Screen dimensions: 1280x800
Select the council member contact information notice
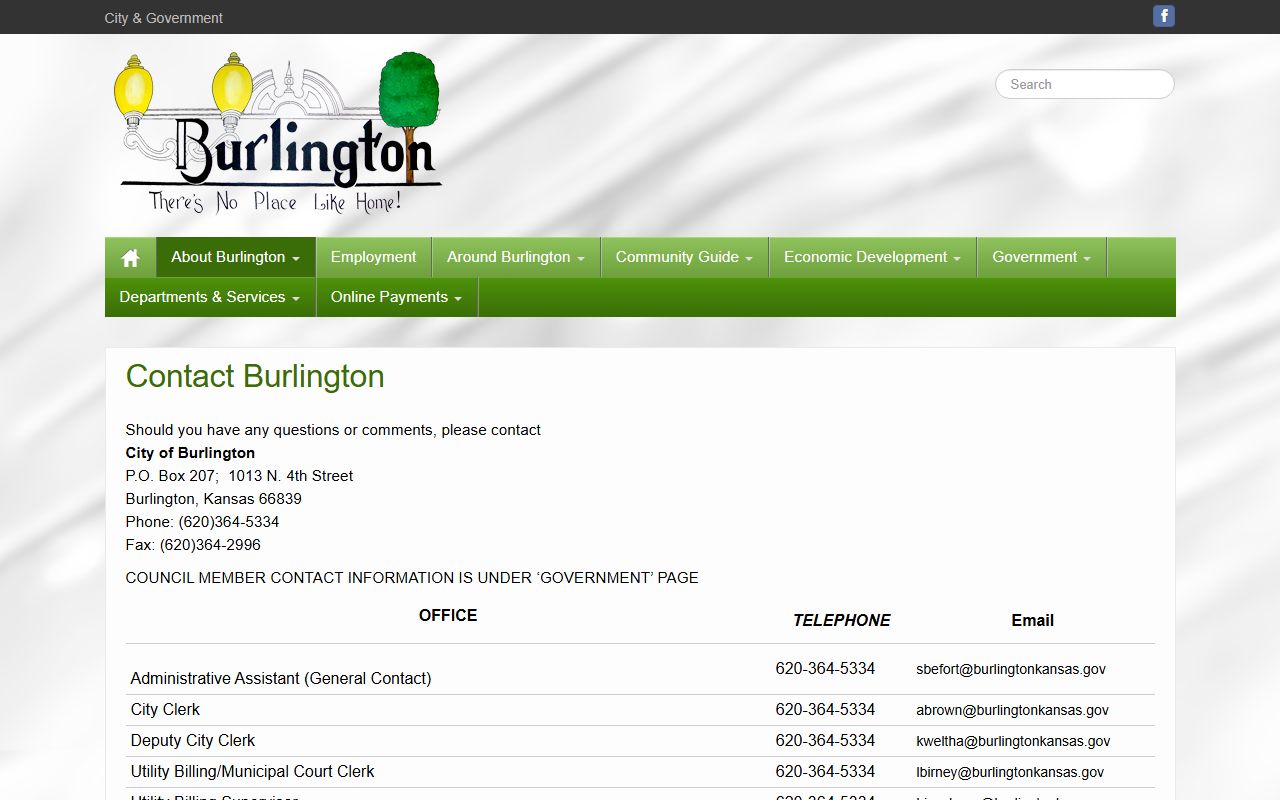click(x=412, y=578)
